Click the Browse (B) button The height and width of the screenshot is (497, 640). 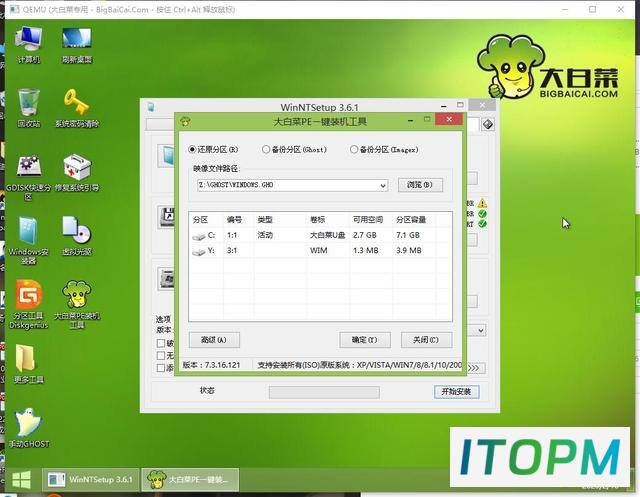(x=420, y=185)
